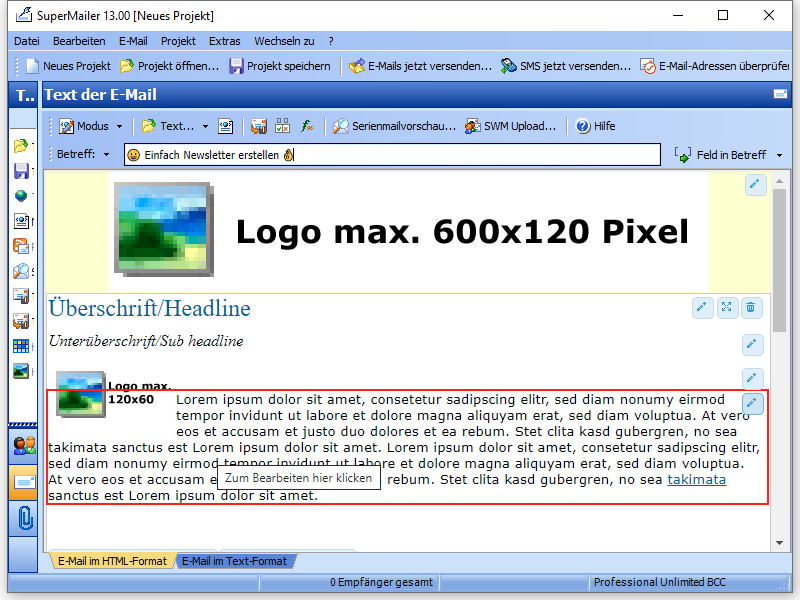Screen dimensions: 800x600
Task: Click the orange RSS feed icon in sidebar
Action: 21,246
